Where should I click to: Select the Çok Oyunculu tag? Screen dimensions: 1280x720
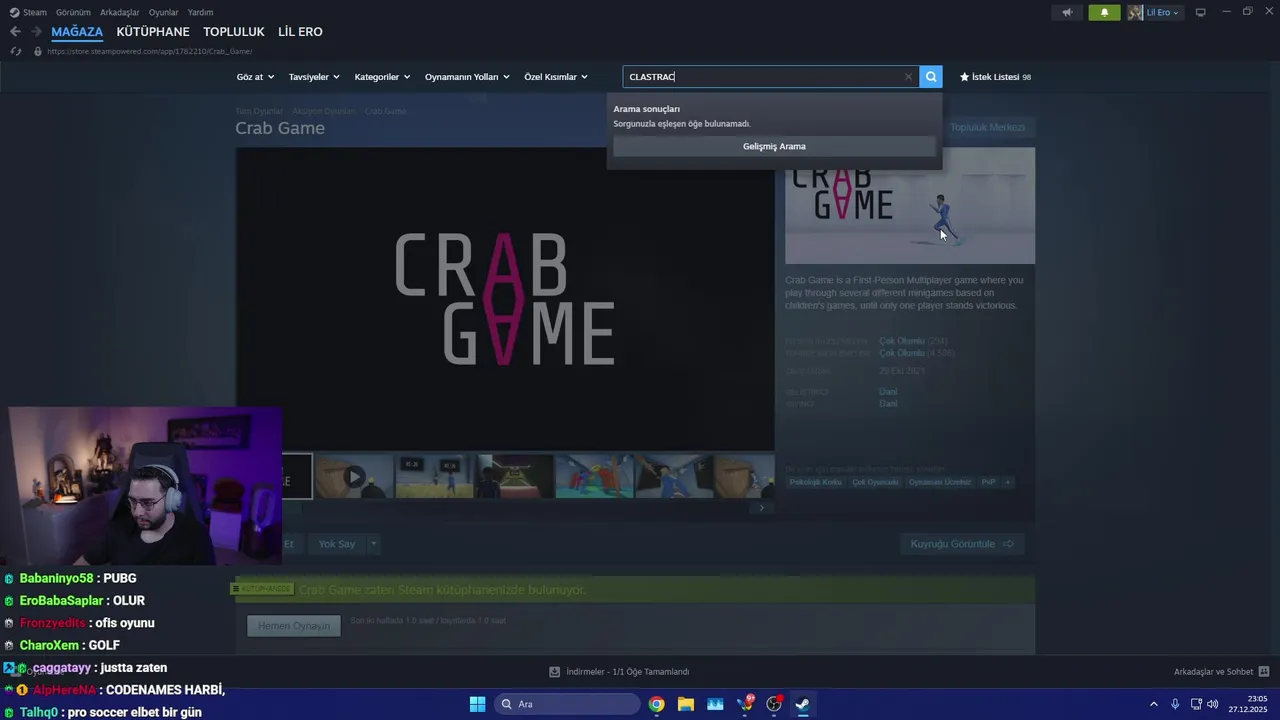876,482
